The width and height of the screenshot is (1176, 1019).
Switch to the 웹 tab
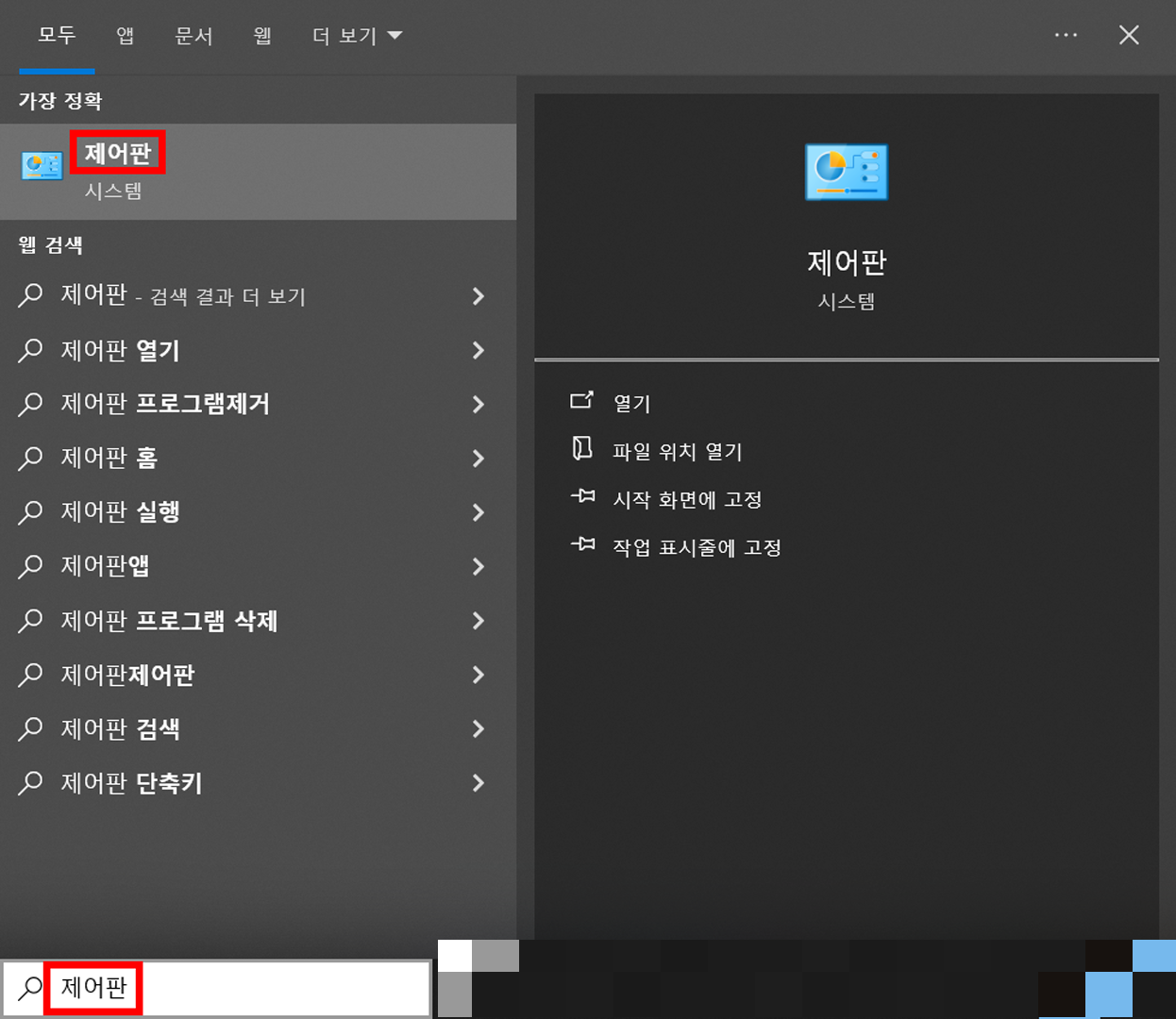tap(262, 36)
